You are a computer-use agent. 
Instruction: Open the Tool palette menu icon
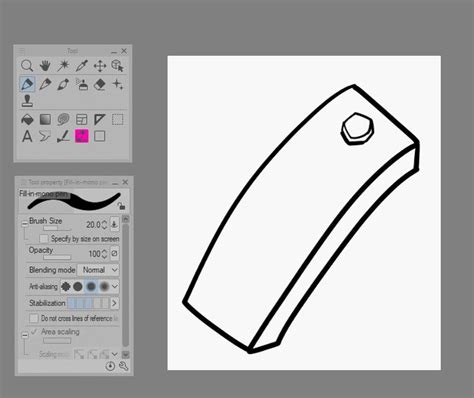22,51
